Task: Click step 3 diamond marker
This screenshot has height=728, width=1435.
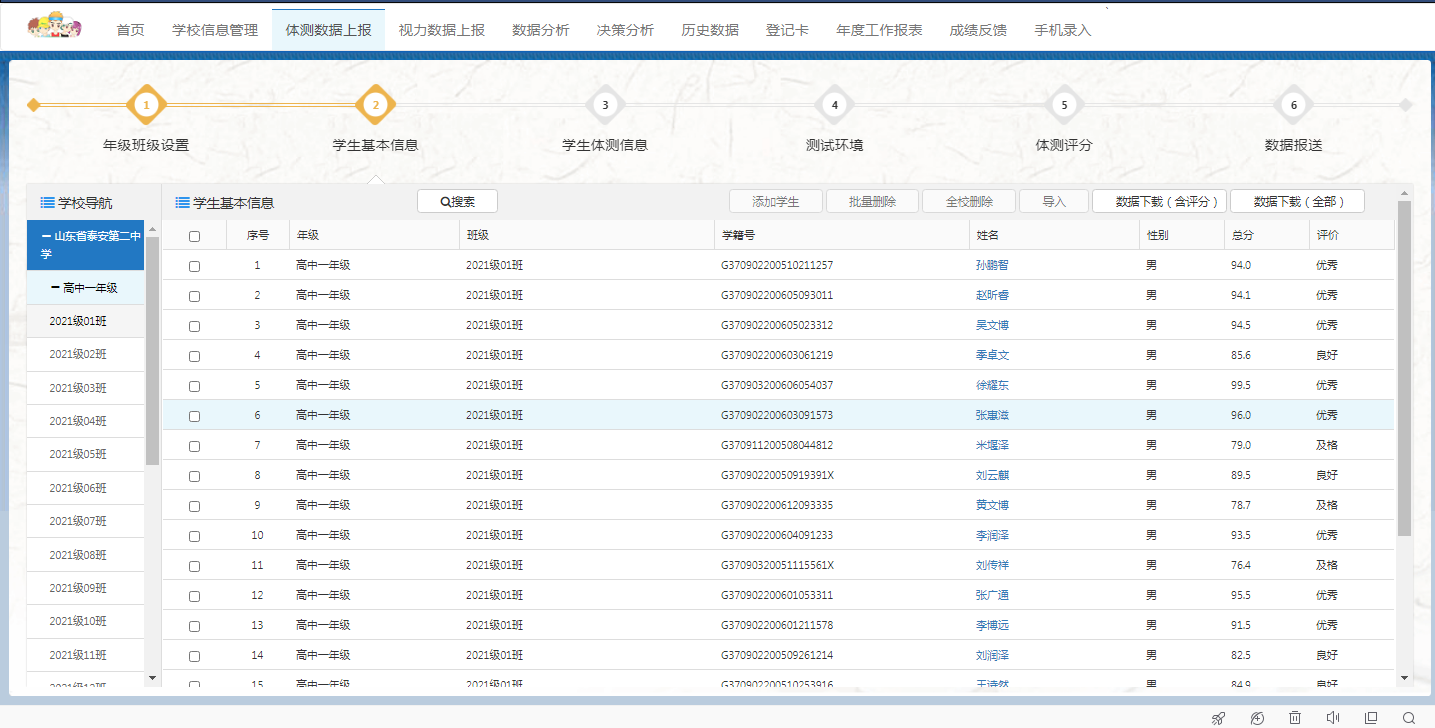Action: click(605, 105)
